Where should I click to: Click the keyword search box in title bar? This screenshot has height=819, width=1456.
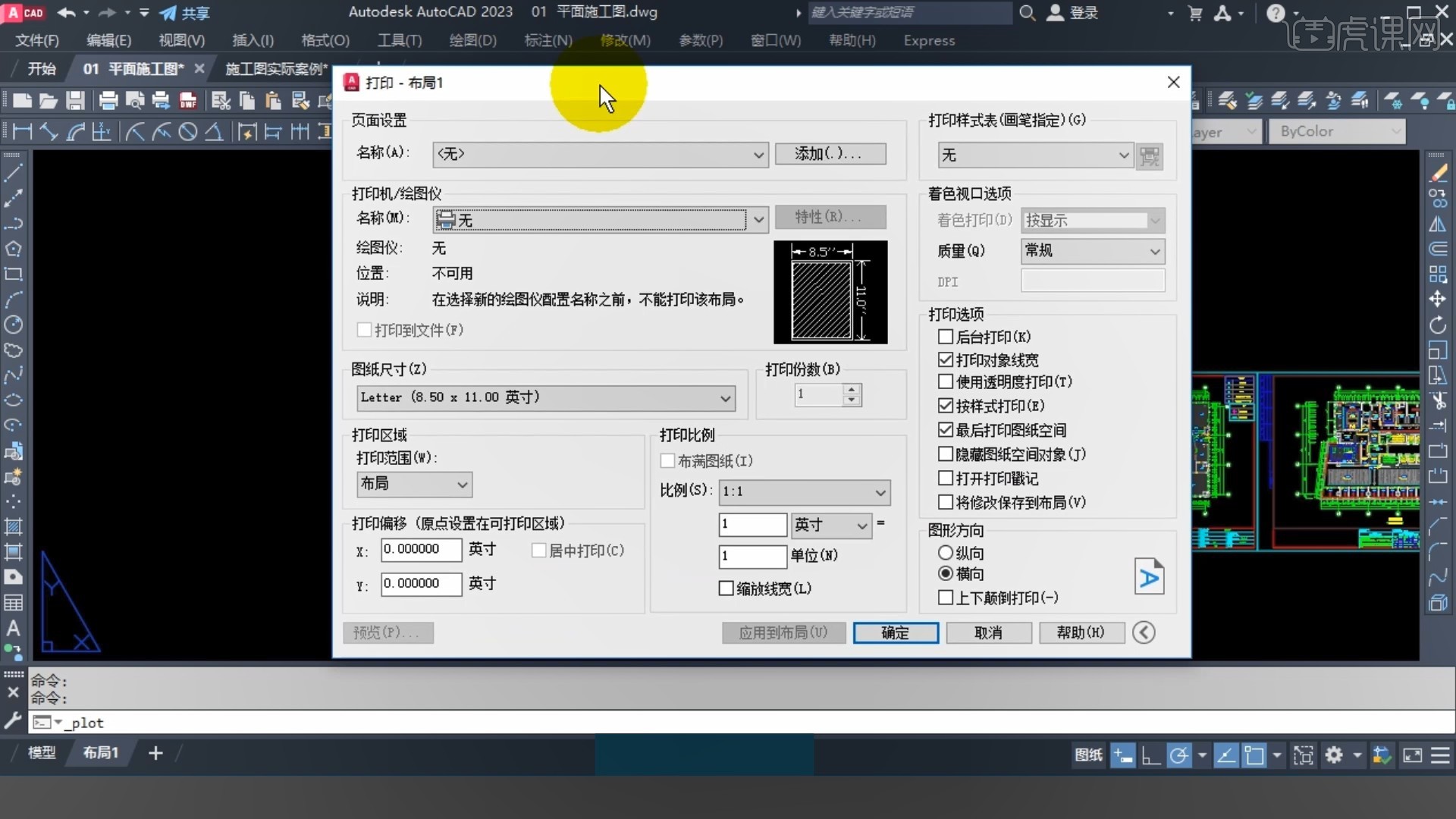coord(909,13)
